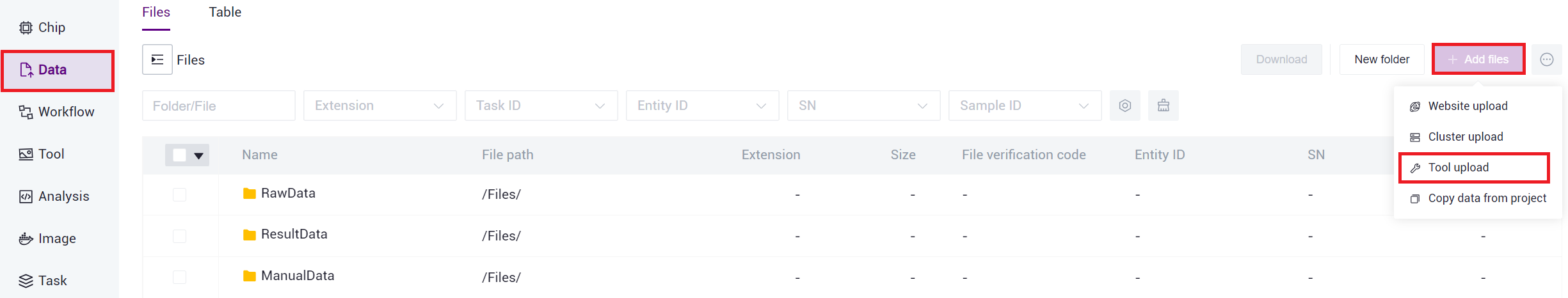
Task: Choose Cluster upload from the menu
Action: click(1465, 137)
